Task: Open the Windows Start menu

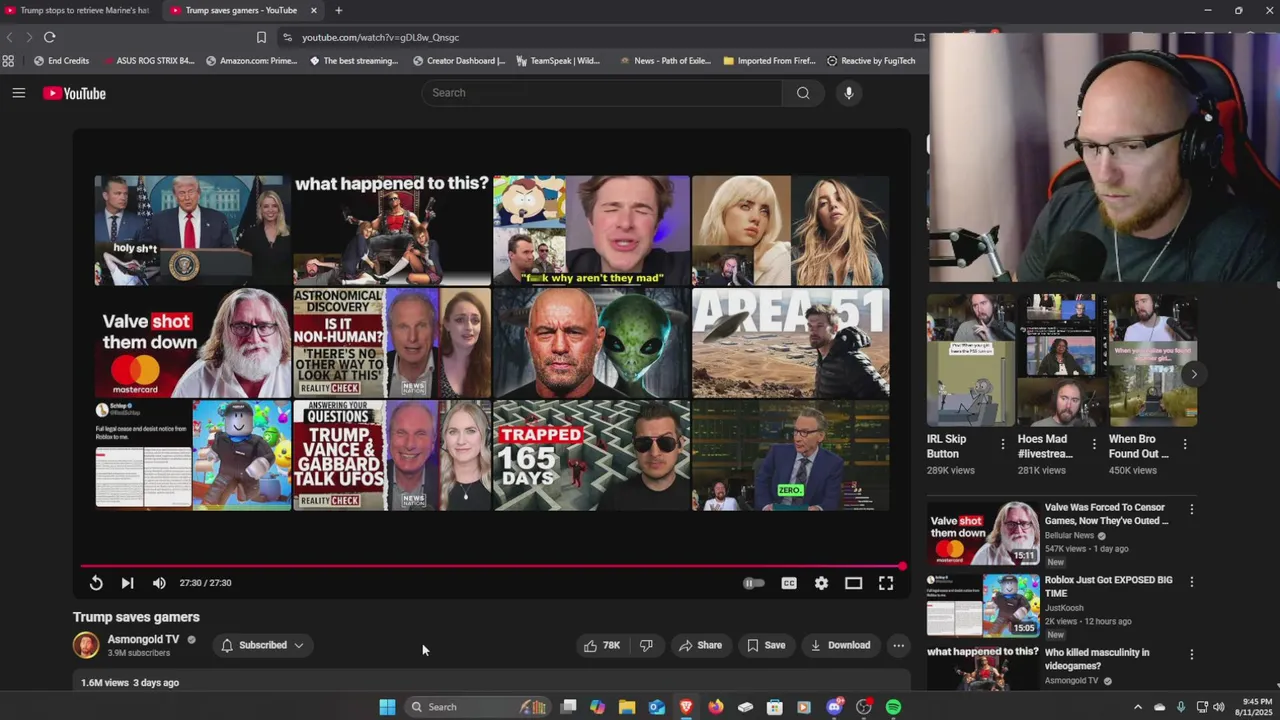Action: (x=387, y=707)
